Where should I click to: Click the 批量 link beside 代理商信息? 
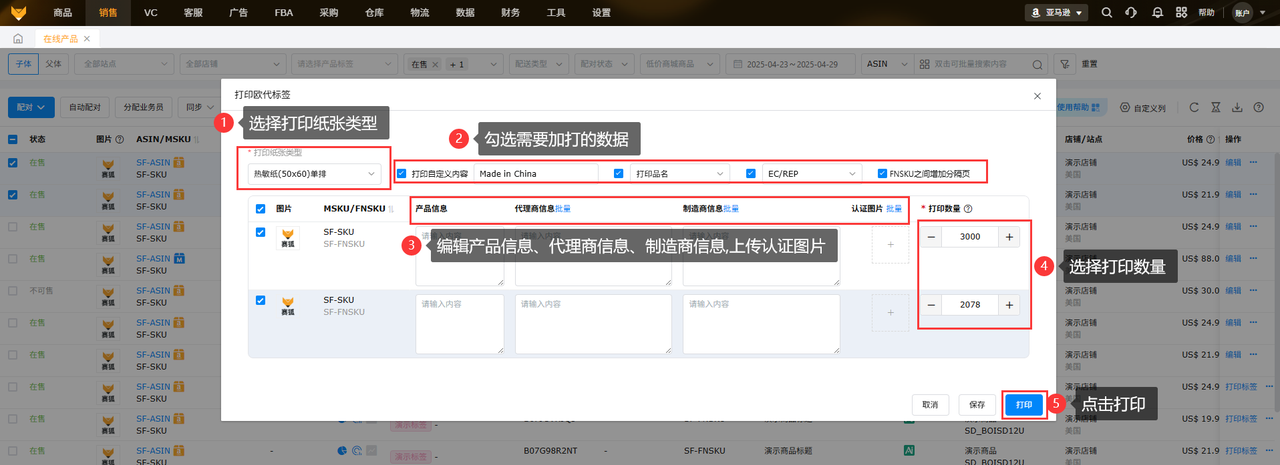tap(563, 209)
